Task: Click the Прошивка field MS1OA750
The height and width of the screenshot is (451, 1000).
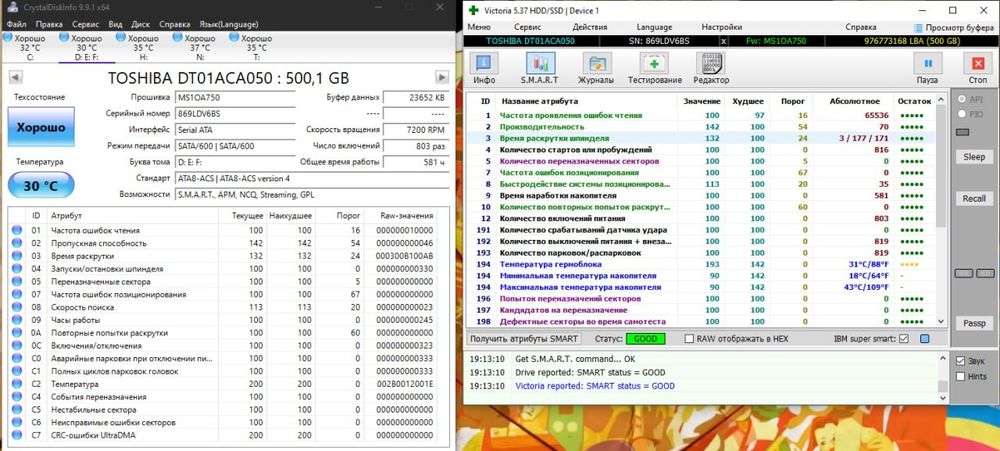Action: (235, 97)
